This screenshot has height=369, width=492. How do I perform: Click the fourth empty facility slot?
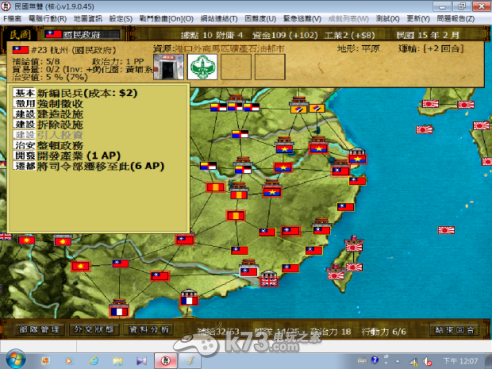270,67
